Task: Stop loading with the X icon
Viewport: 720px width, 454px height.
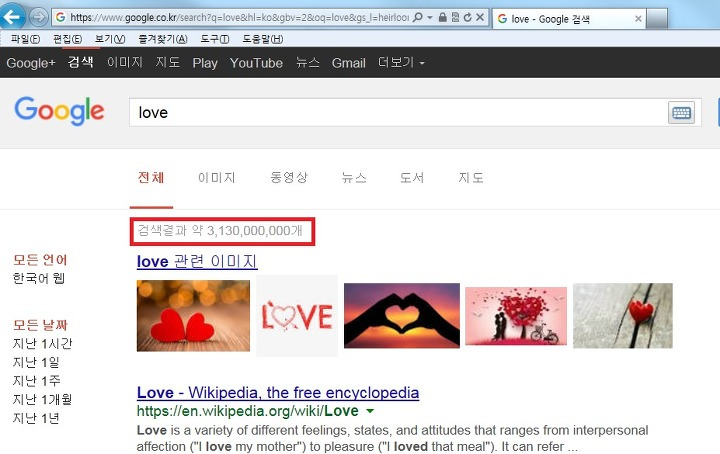Action: point(480,17)
